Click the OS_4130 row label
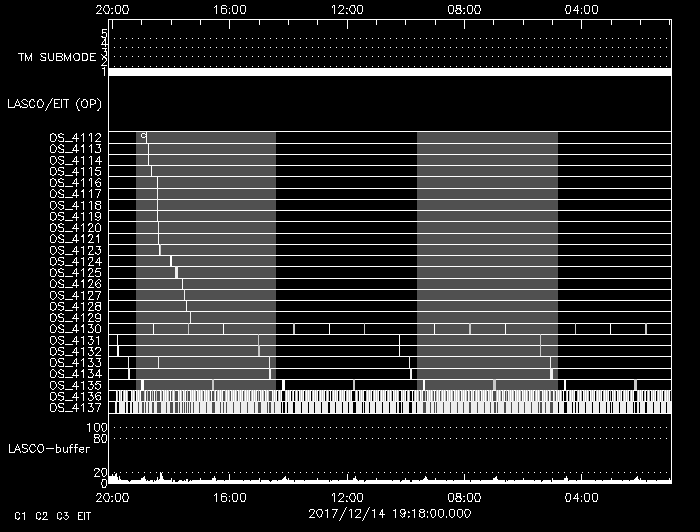700x532 pixels. click(75, 329)
